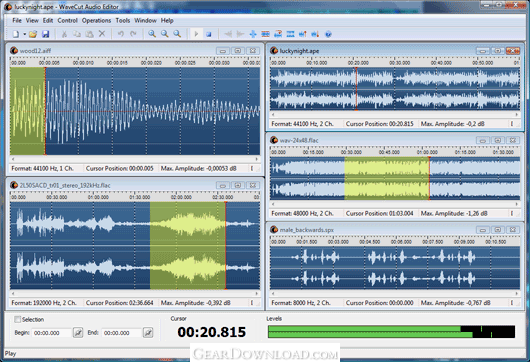
Task: Open the Operations menu
Action: click(96, 21)
